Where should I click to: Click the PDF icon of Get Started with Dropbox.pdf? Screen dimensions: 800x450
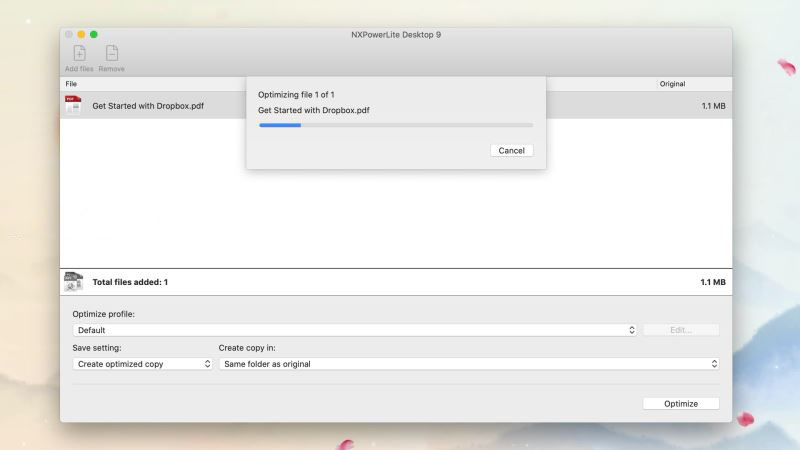[73, 105]
